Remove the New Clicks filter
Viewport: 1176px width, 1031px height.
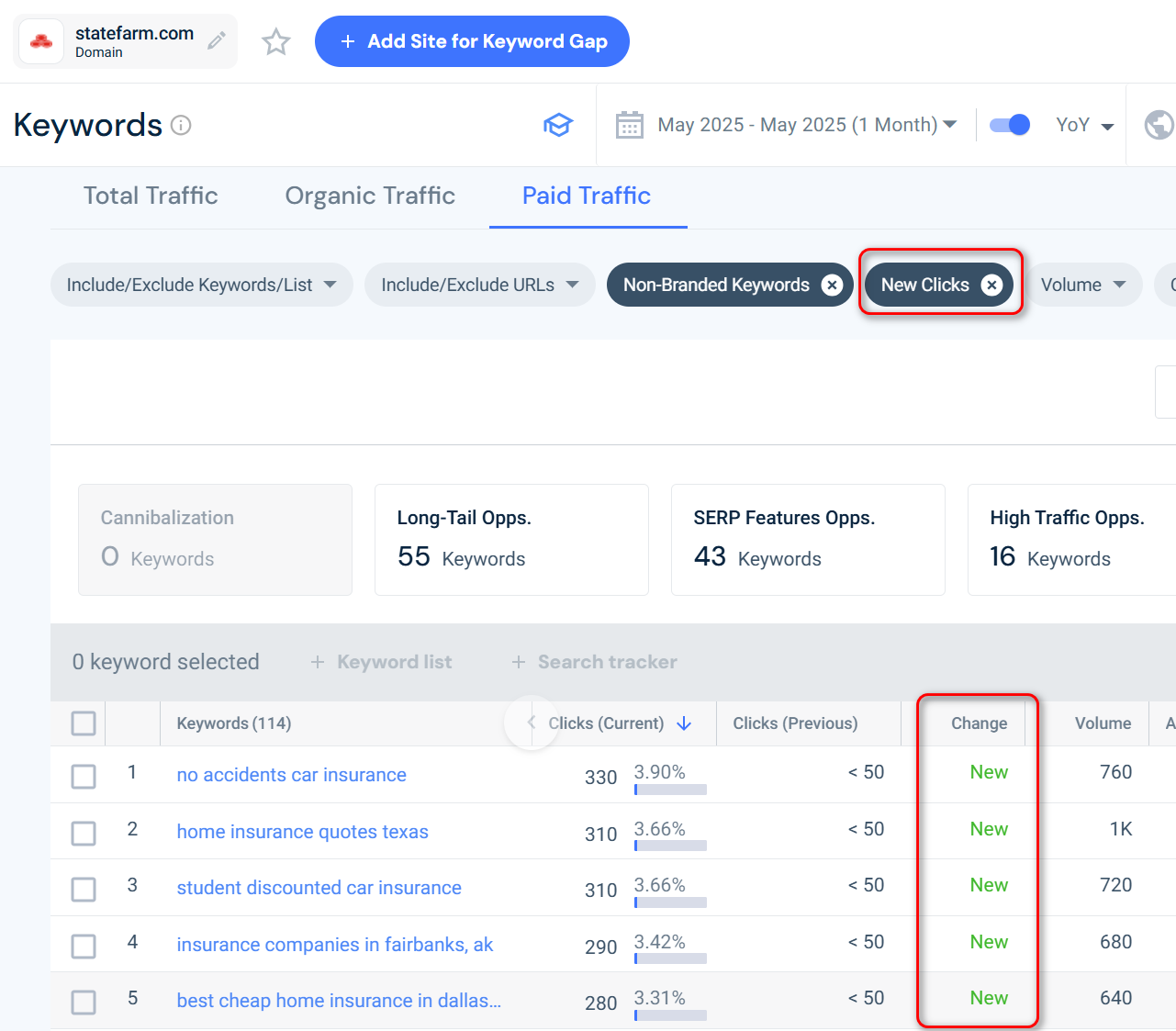(991, 285)
